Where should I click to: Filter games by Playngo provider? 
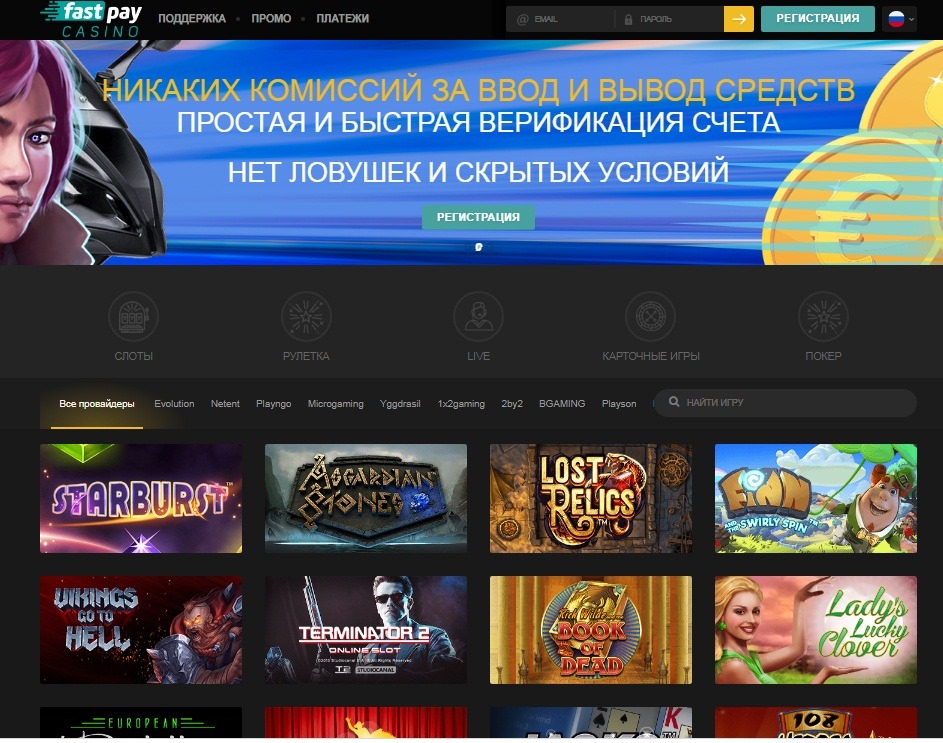click(274, 404)
